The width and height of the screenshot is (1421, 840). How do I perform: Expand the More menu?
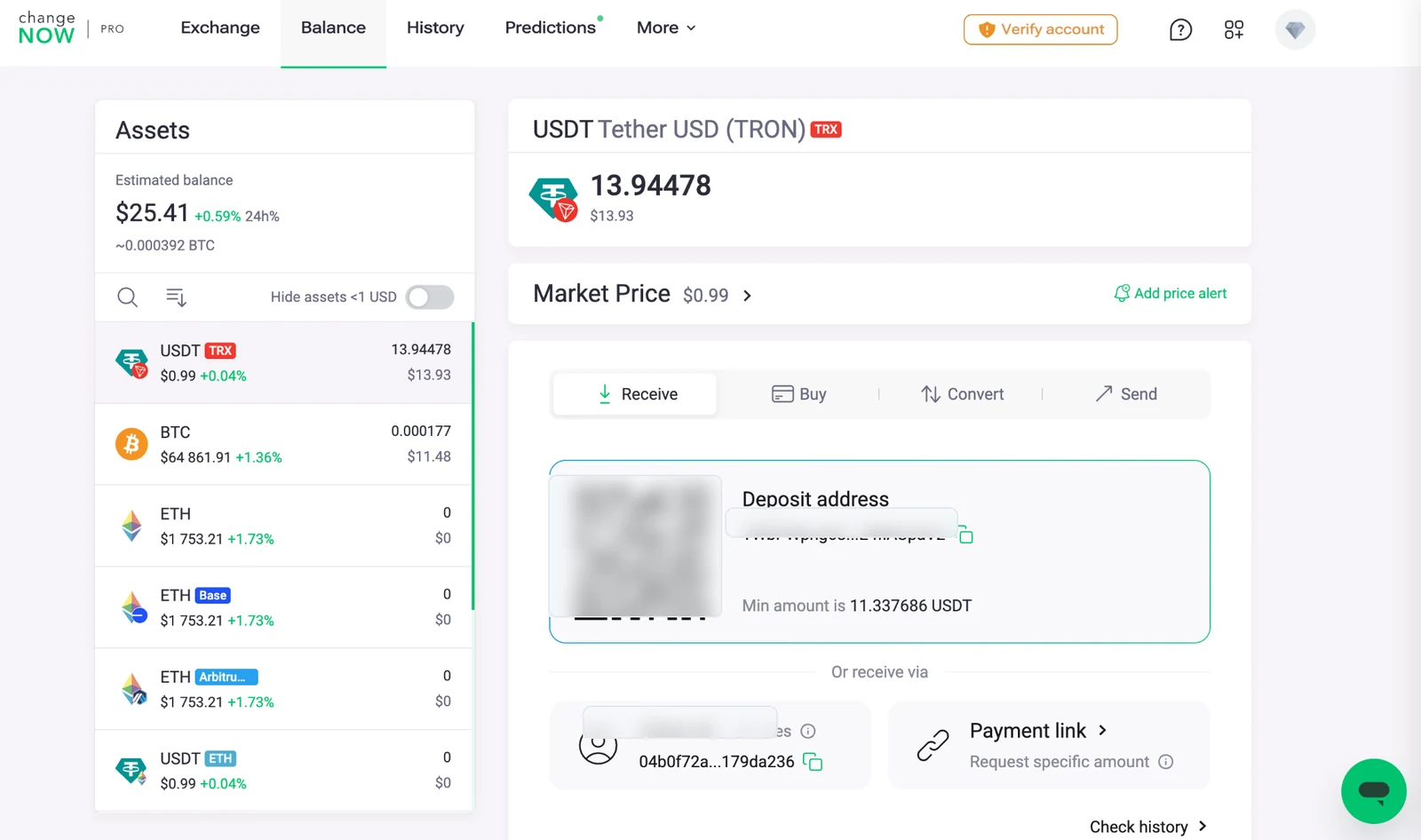tap(666, 28)
